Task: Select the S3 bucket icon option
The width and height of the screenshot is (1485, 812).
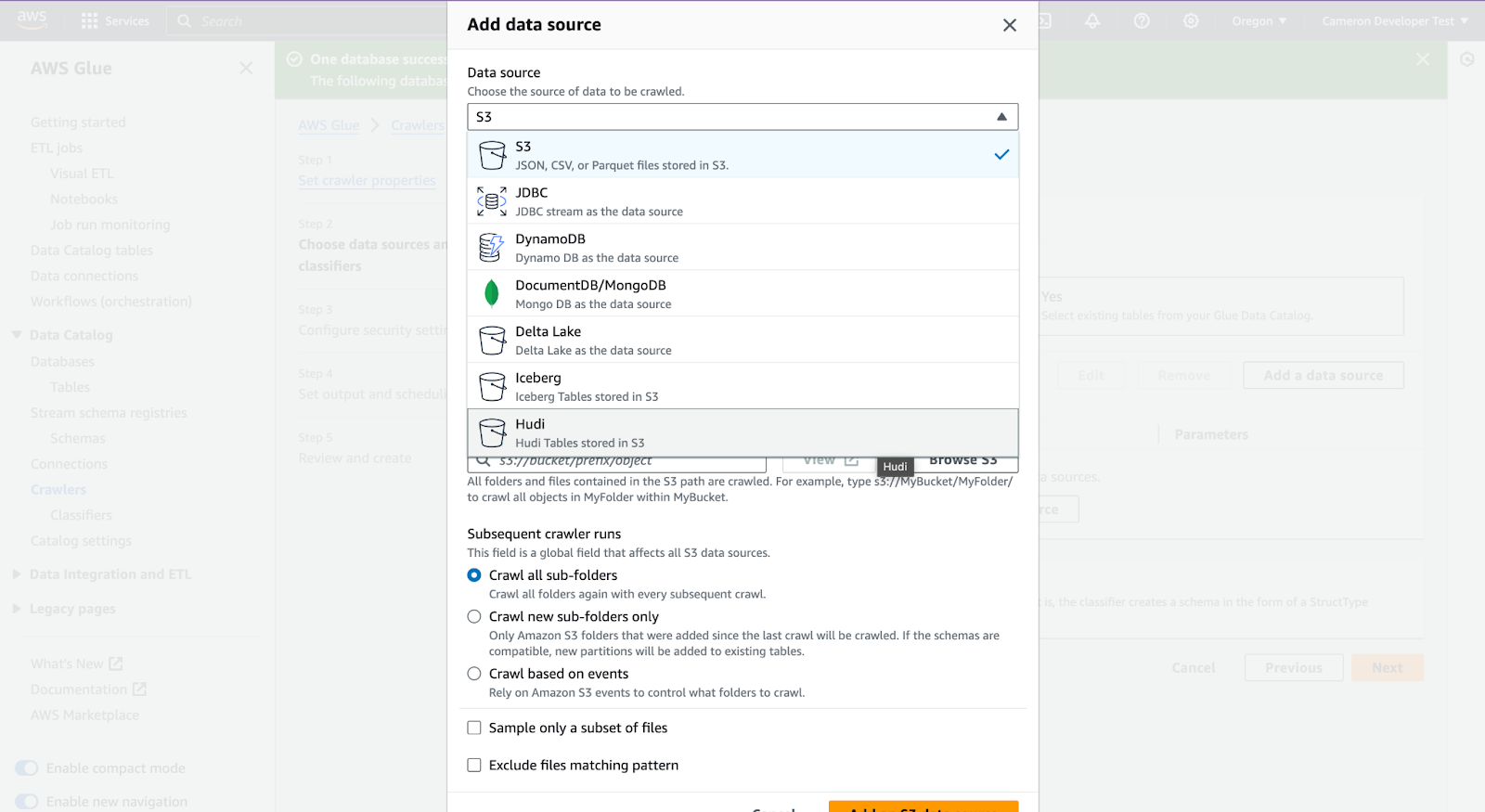Action: [492, 155]
